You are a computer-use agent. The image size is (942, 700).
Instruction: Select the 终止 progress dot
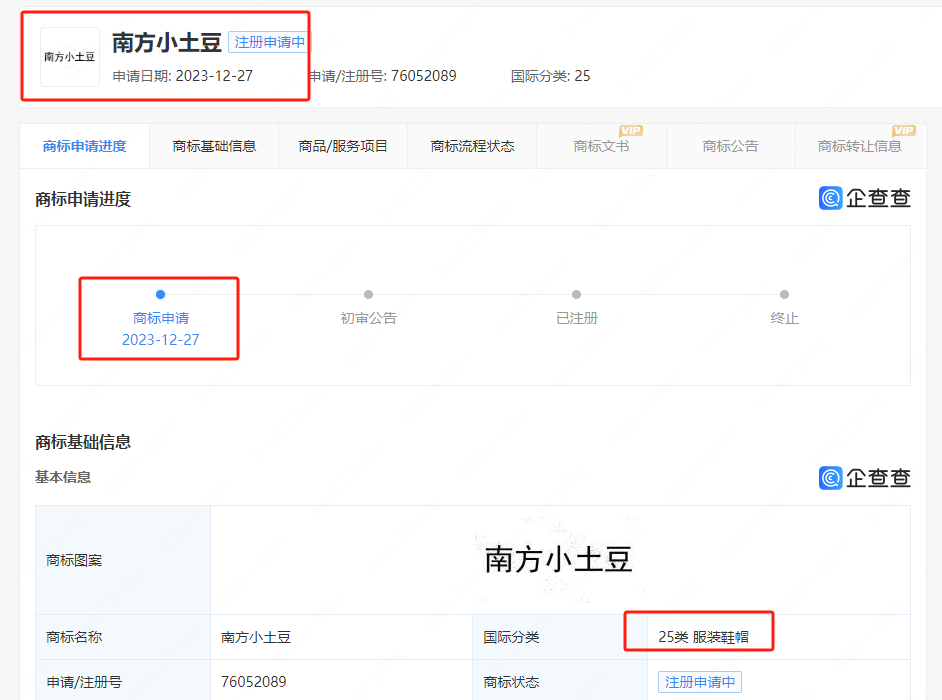coord(784,294)
